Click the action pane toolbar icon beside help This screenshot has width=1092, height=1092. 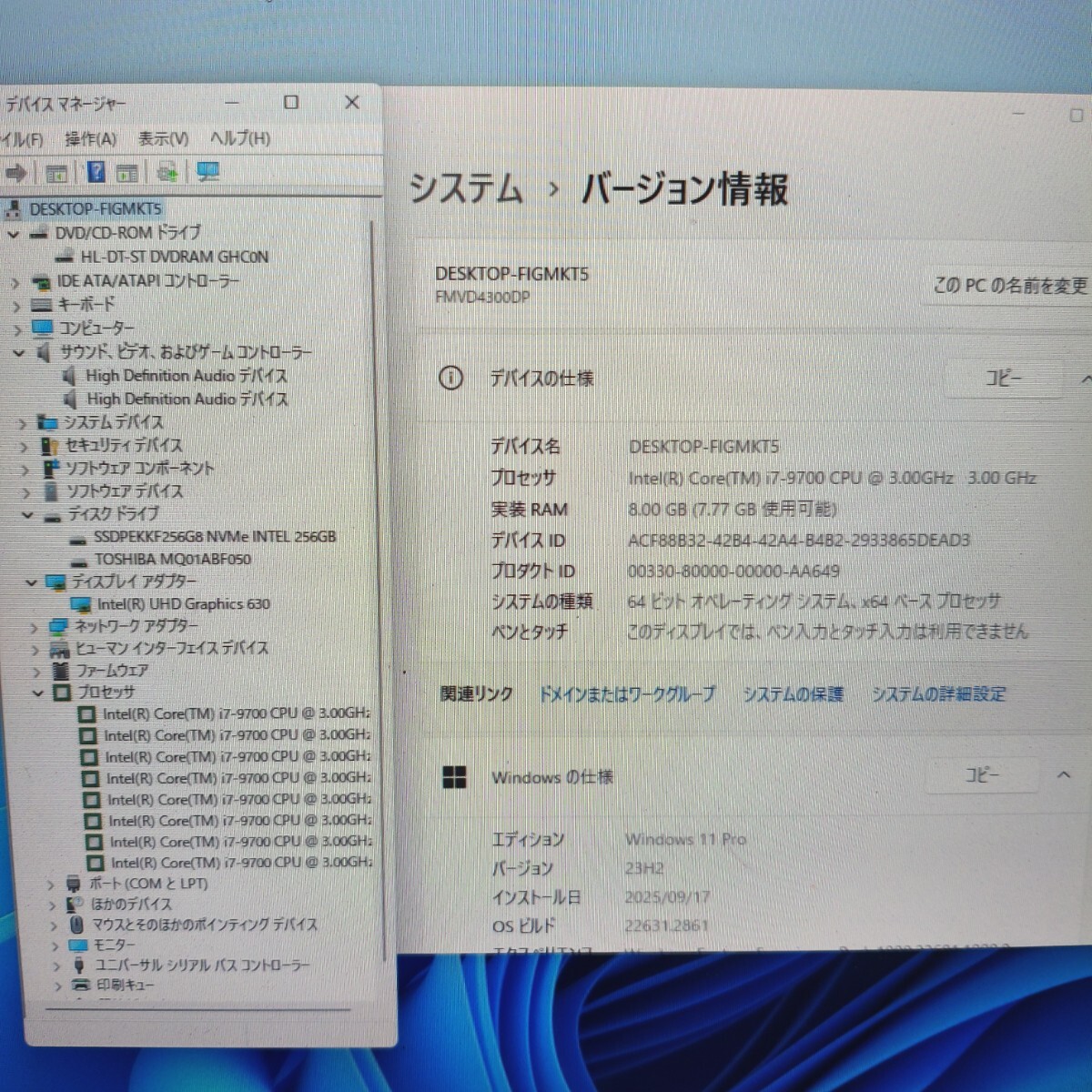click(127, 173)
